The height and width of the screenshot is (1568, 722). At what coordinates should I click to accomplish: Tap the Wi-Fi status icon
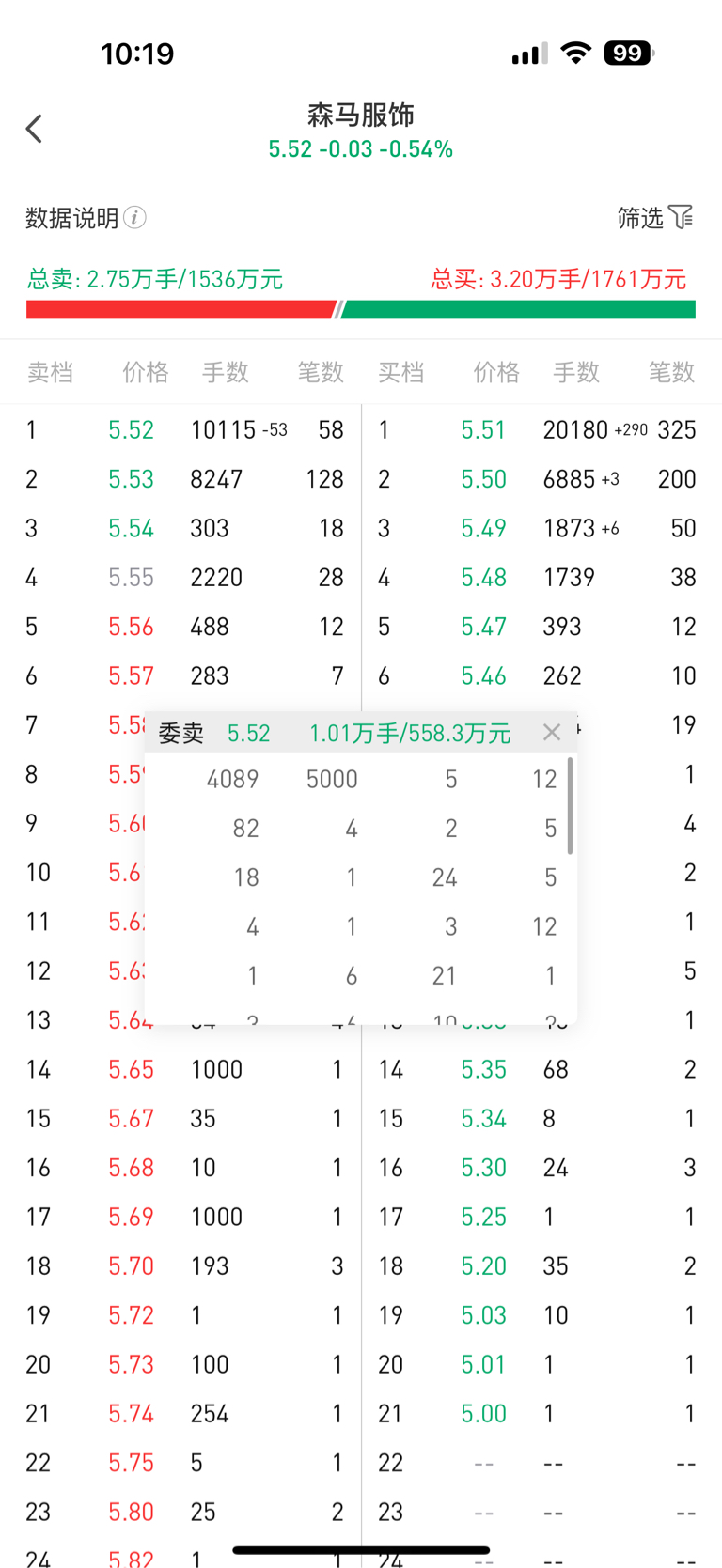click(575, 54)
